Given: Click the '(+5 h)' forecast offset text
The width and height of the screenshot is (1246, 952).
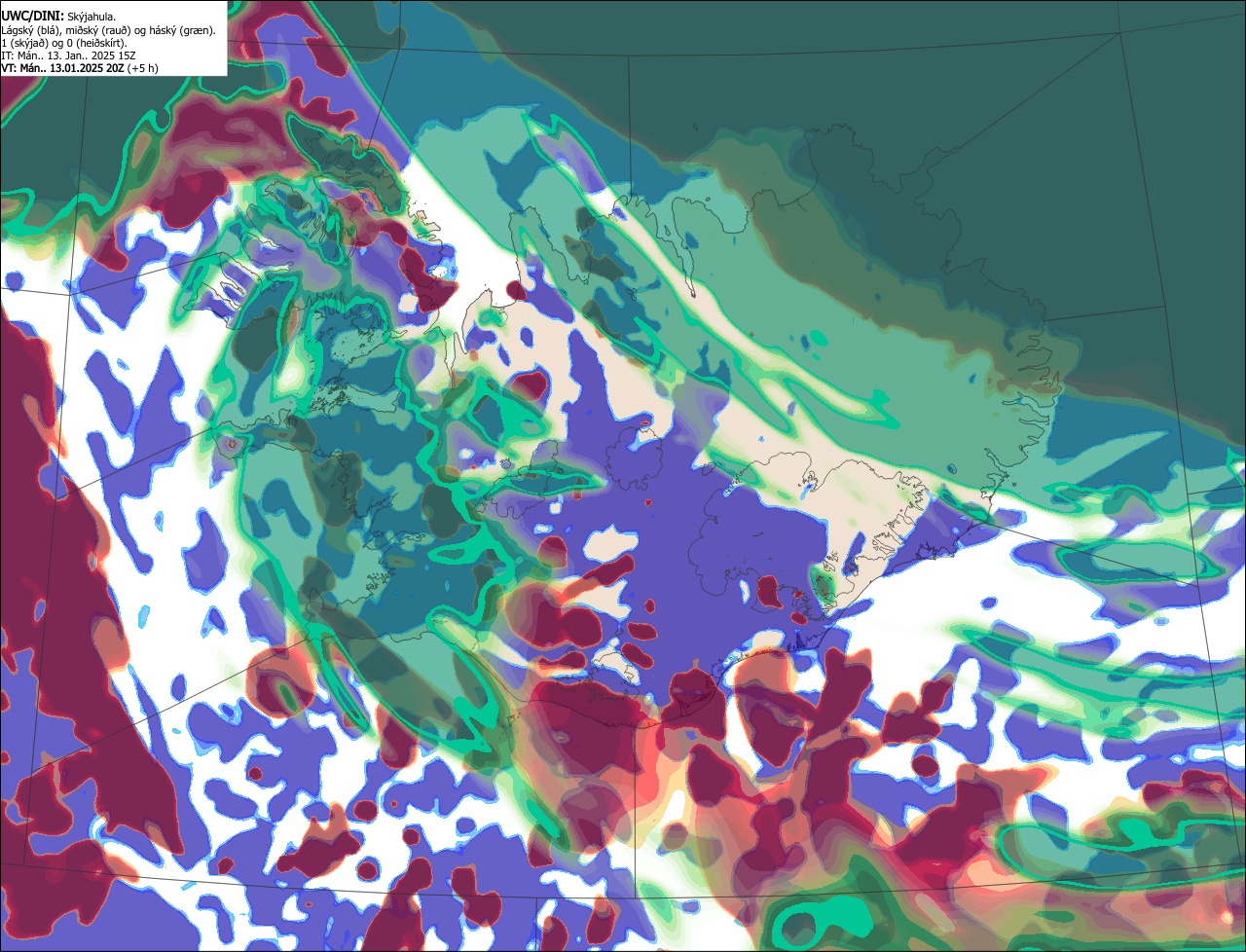Looking at the screenshot, I should pyautogui.click(x=142, y=69).
